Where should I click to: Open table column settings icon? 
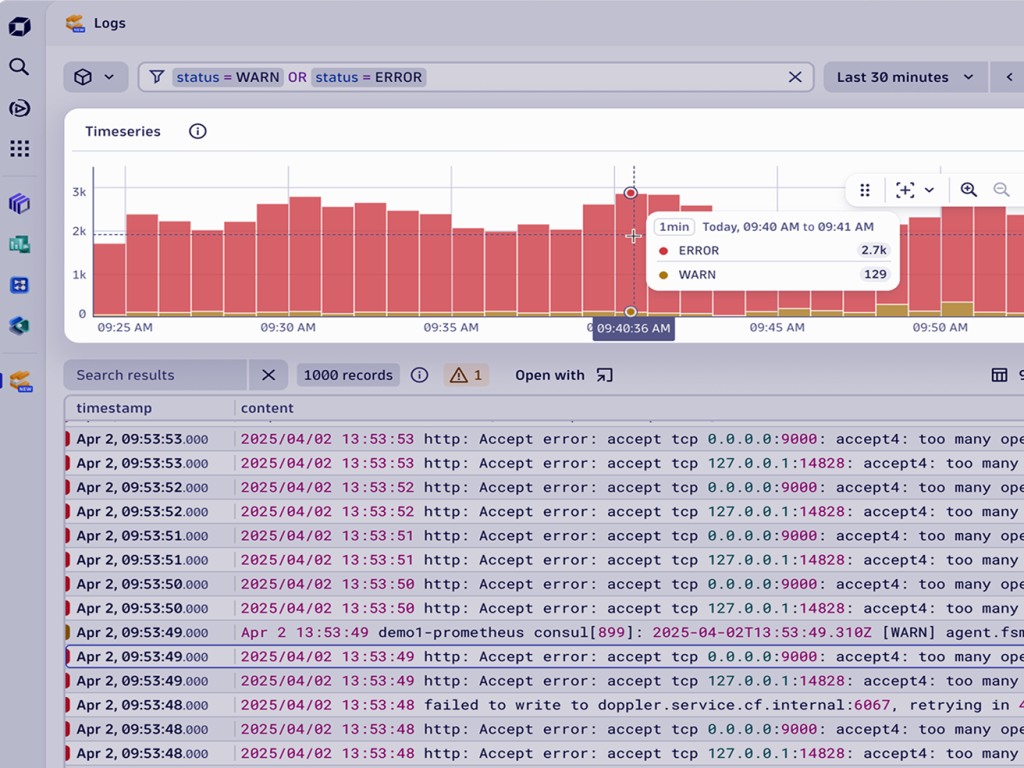pyautogui.click(x=999, y=375)
